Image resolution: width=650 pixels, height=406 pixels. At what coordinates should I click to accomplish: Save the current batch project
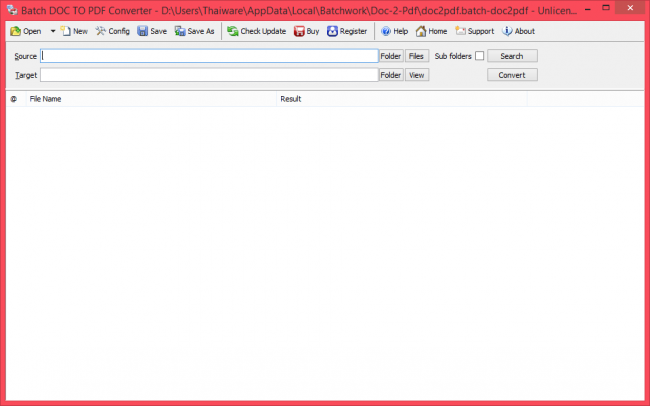[152, 31]
